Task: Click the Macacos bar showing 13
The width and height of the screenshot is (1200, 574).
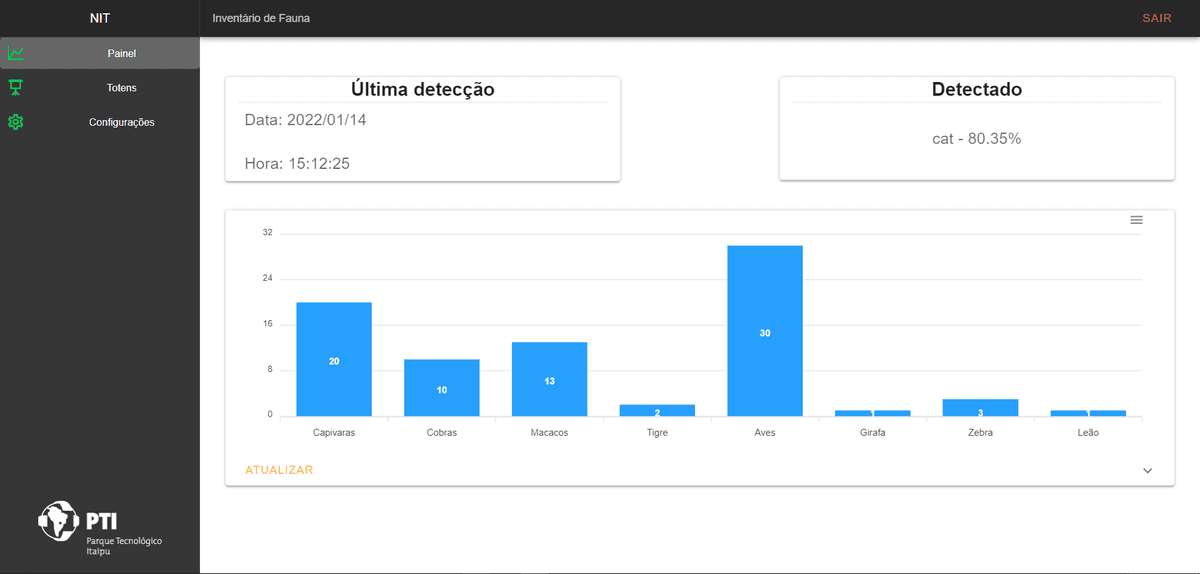Action: (x=549, y=379)
